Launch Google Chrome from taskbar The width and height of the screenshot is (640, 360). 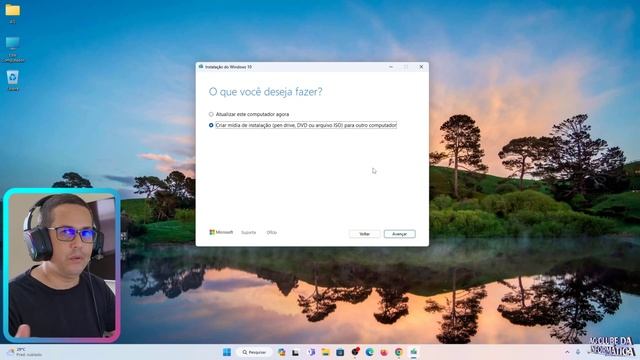point(399,352)
